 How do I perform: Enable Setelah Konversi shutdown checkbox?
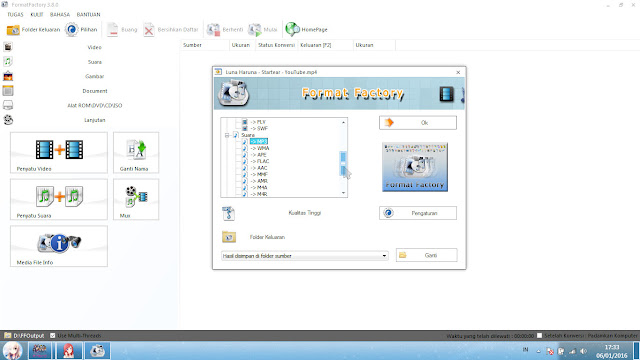point(539,336)
